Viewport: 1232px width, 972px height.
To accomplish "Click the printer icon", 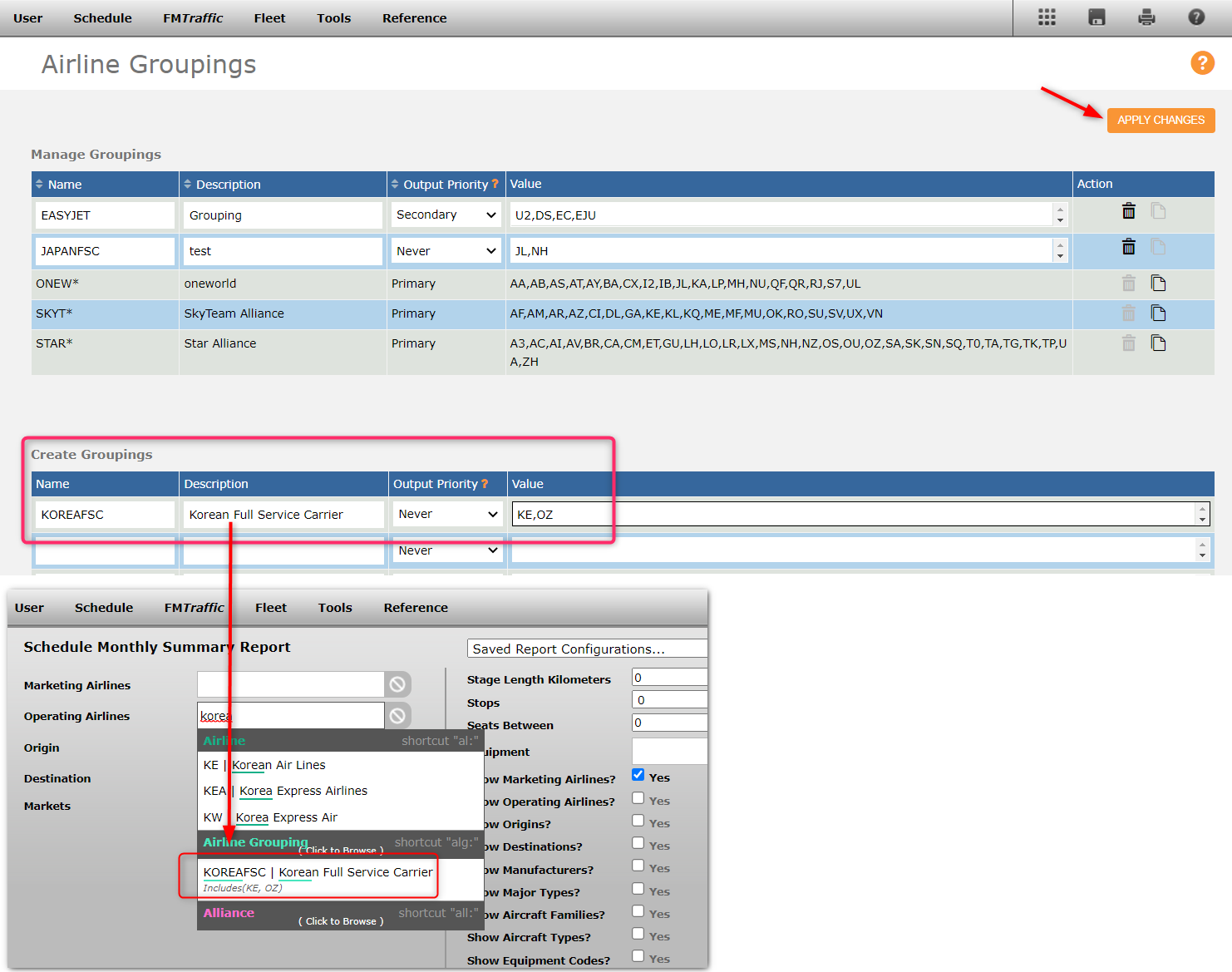I will pos(1146,17).
